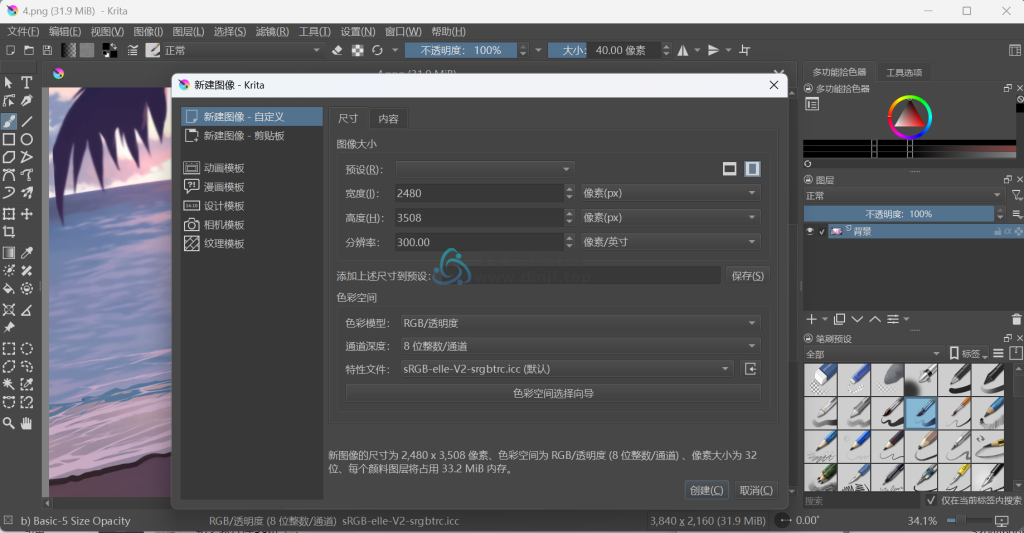Select the Color Sampler eyedropper tool

(27, 253)
